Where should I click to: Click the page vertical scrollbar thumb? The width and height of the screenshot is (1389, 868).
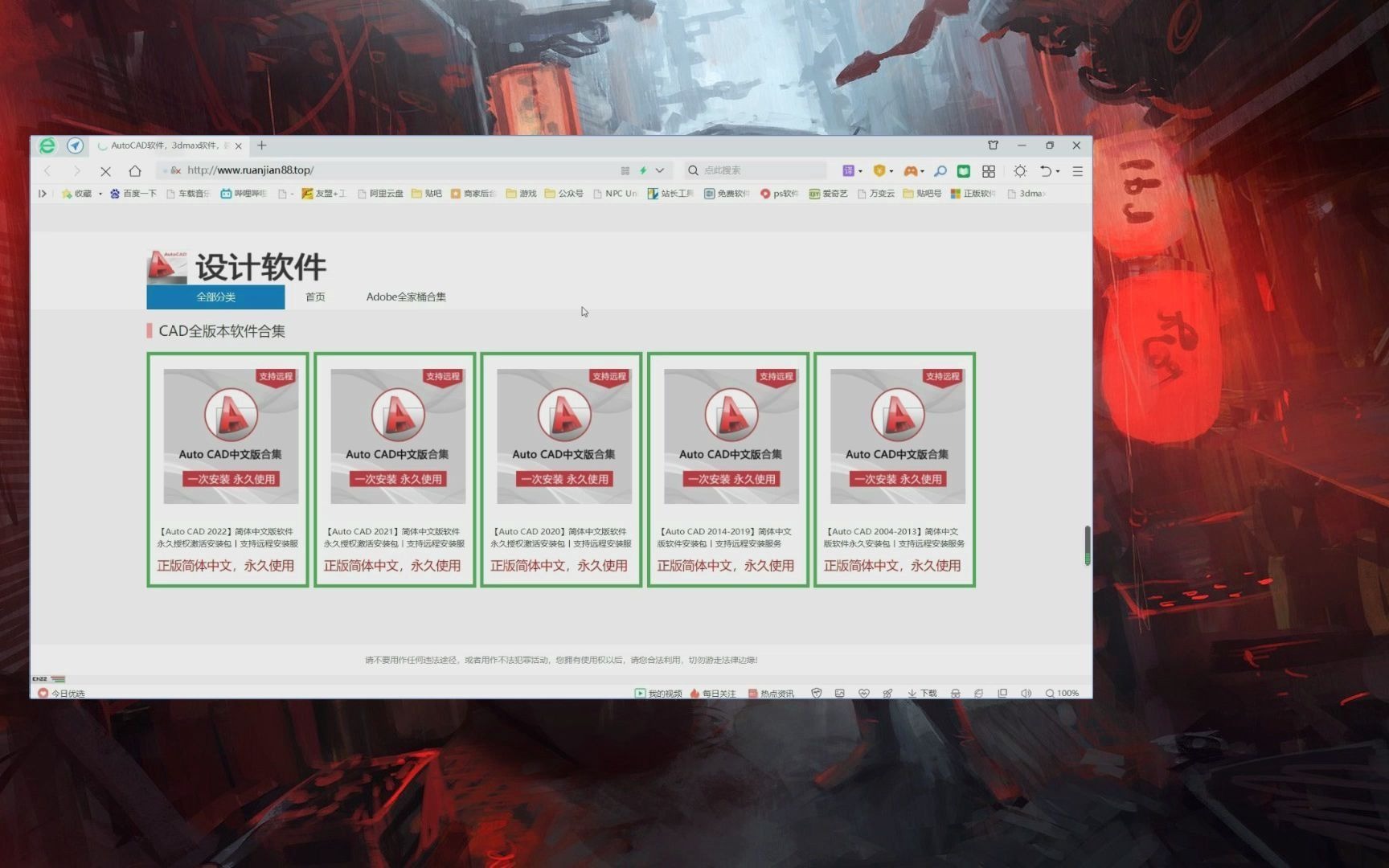point(1087,546)
